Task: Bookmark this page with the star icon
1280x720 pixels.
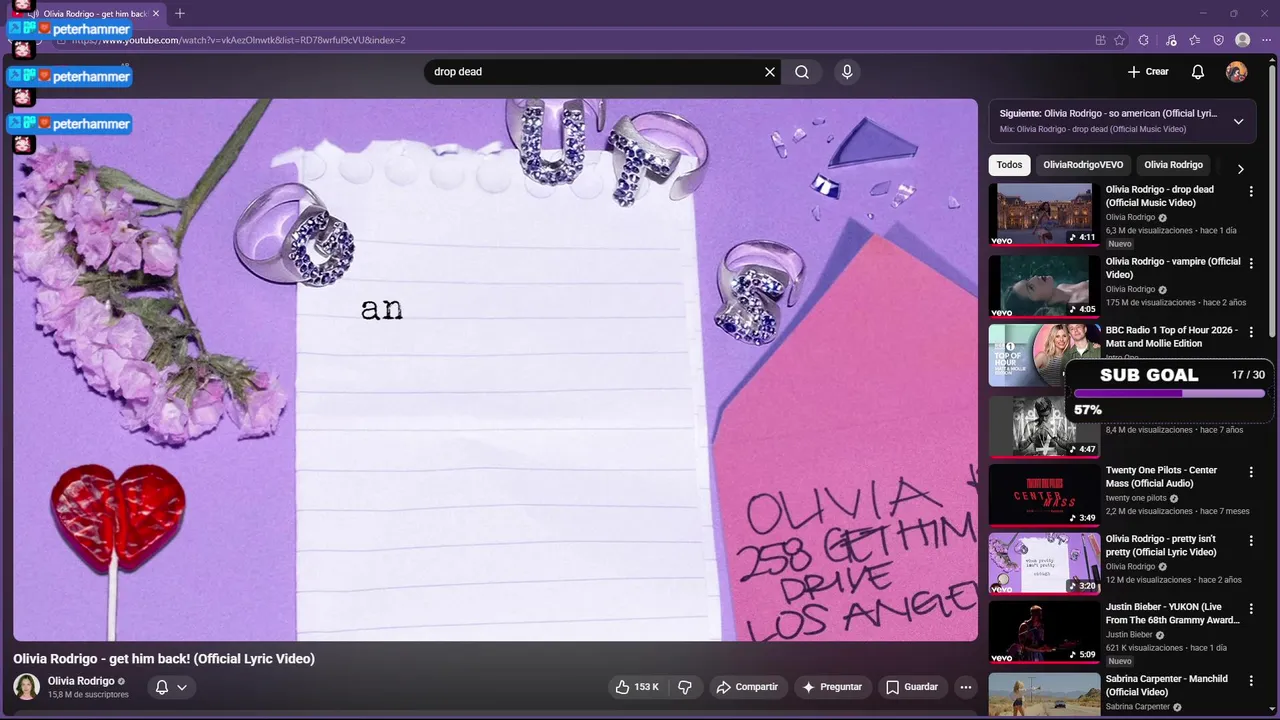Action: (x=1119, y=40)
